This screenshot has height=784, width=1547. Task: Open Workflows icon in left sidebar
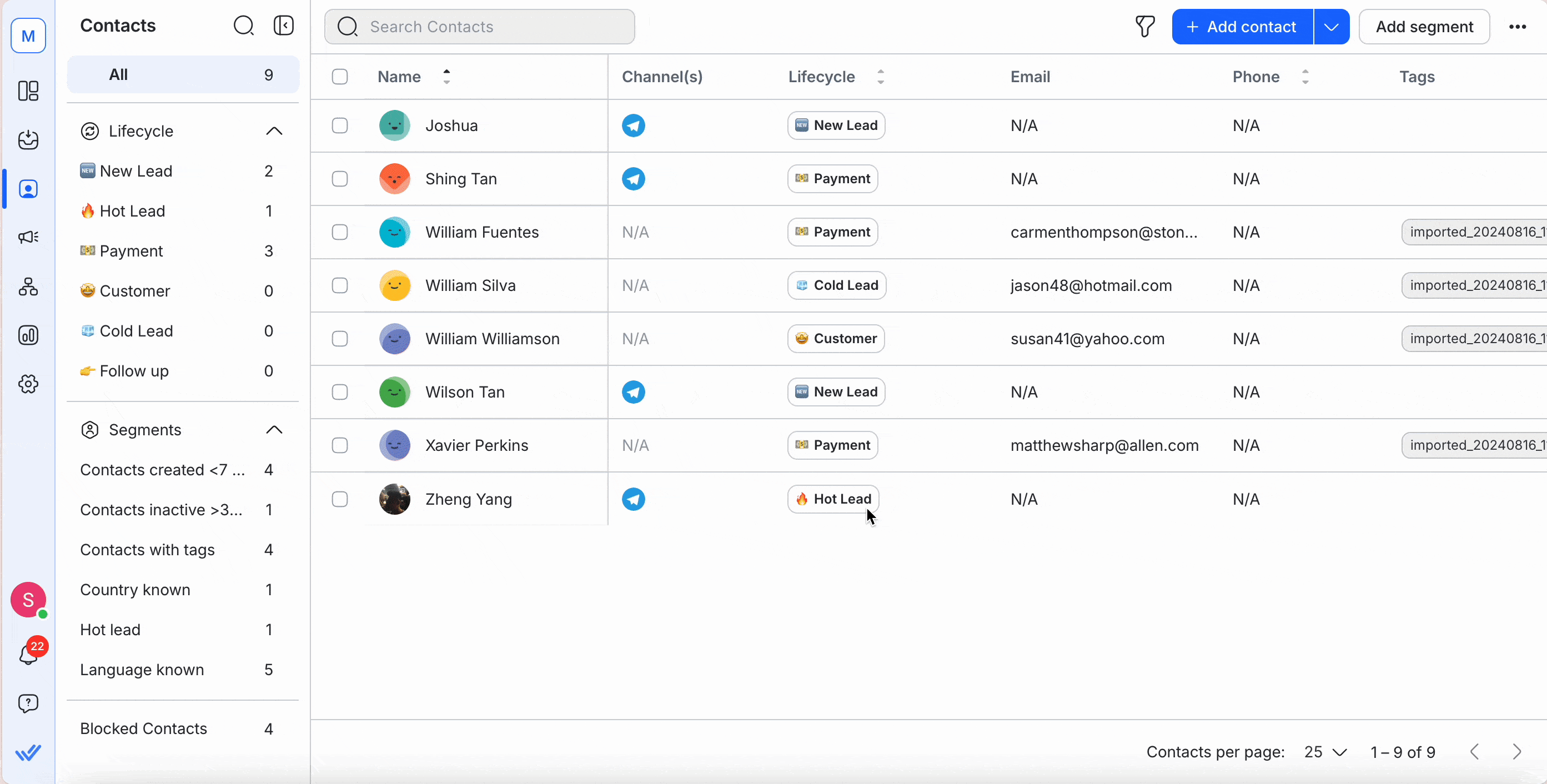(x=28, y=287)
